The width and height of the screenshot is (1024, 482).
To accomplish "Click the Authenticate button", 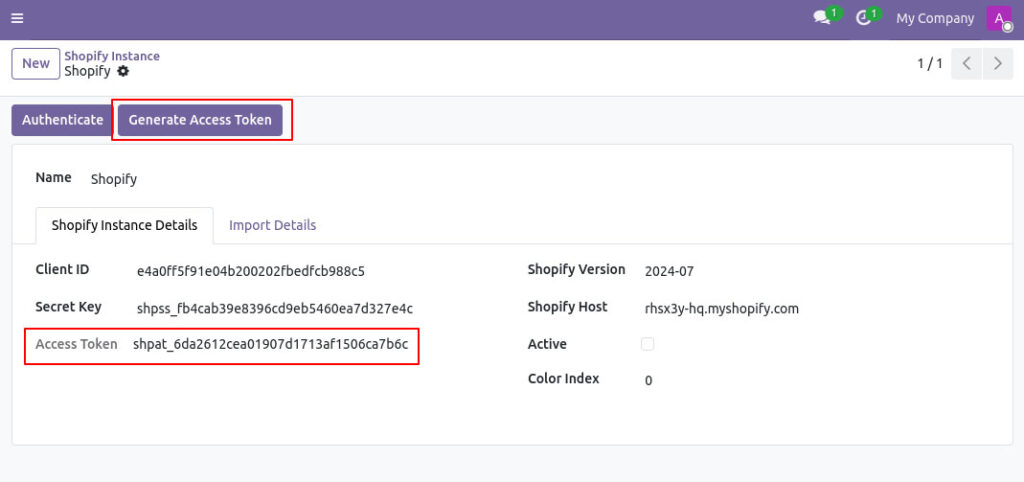I will coord(62,120).
